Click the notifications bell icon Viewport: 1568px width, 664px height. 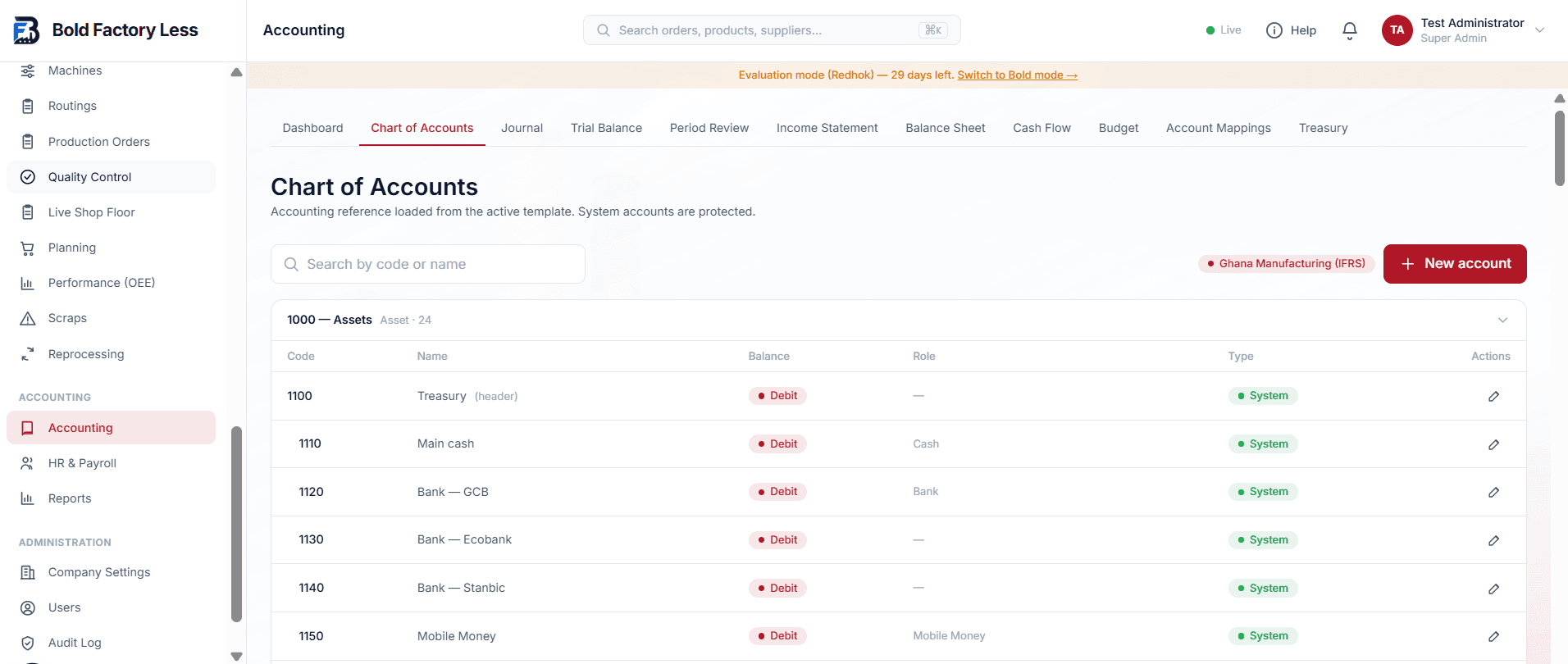pos(1349,30)
